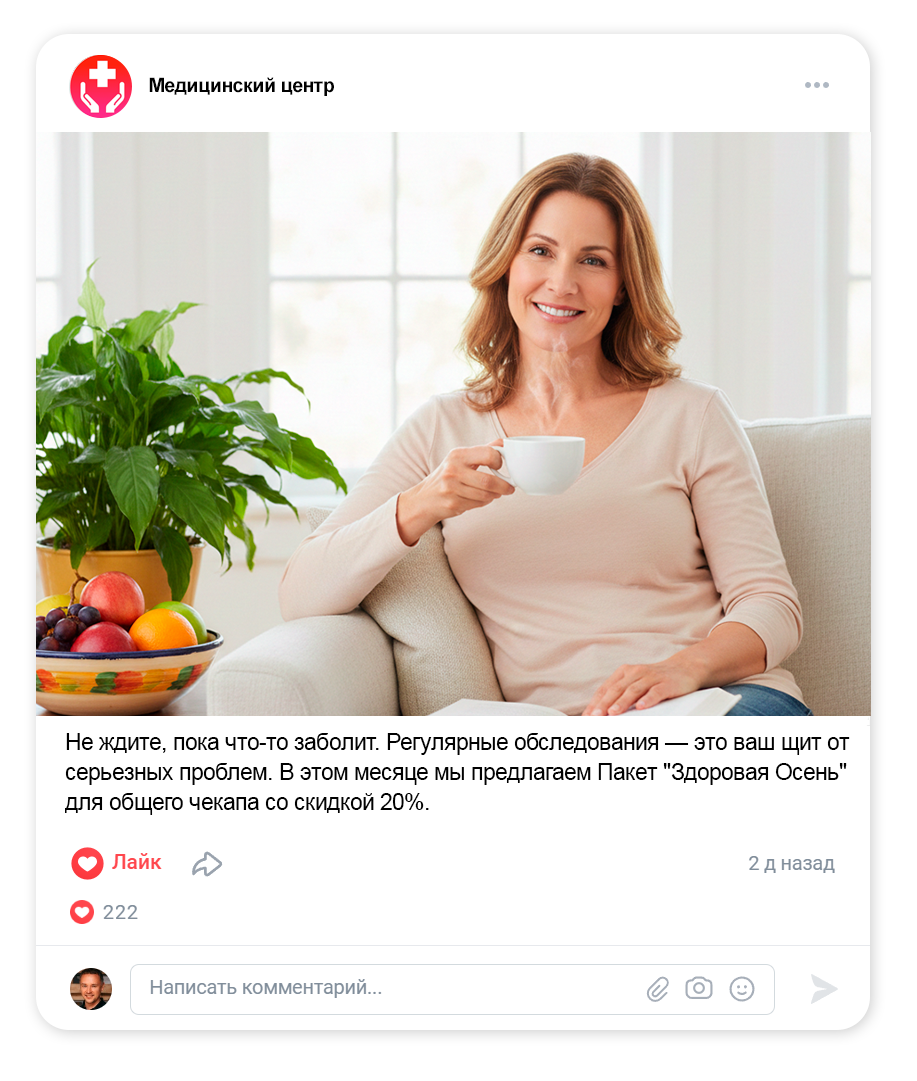Screen dimensions: 917x1081
Task: Focus the Написать комментарий input field
Action: tap(452, 989)
